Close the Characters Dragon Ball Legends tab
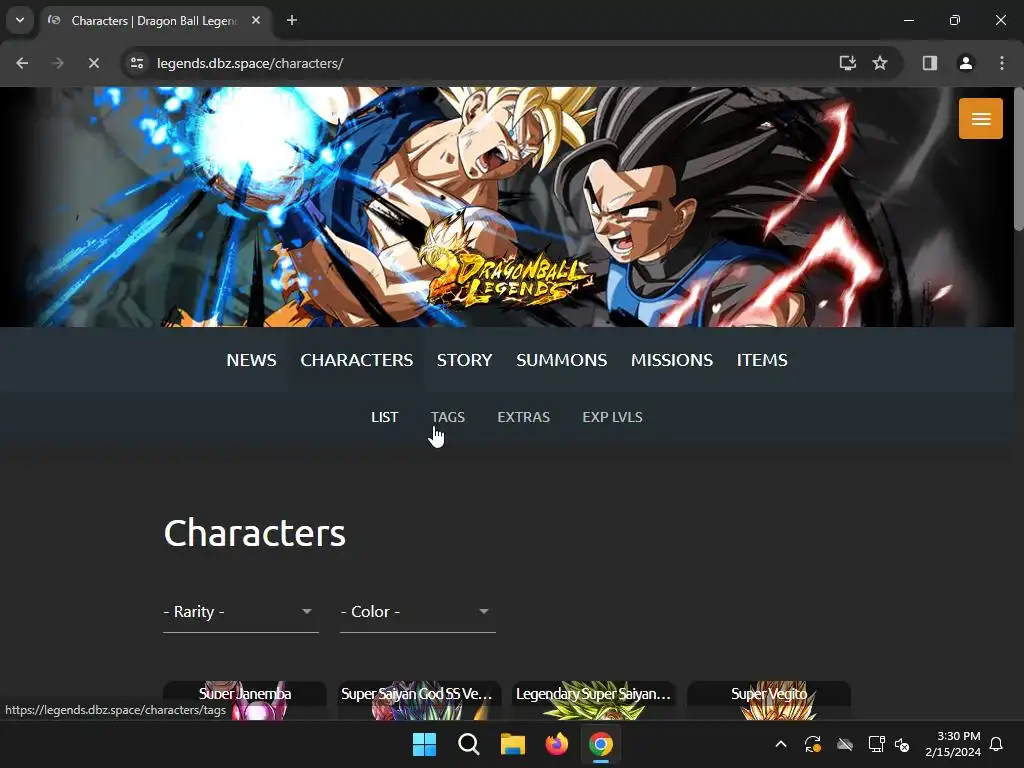Viewport: 1024px width, 768px height. pyautogui.click(x=256, y=20)
